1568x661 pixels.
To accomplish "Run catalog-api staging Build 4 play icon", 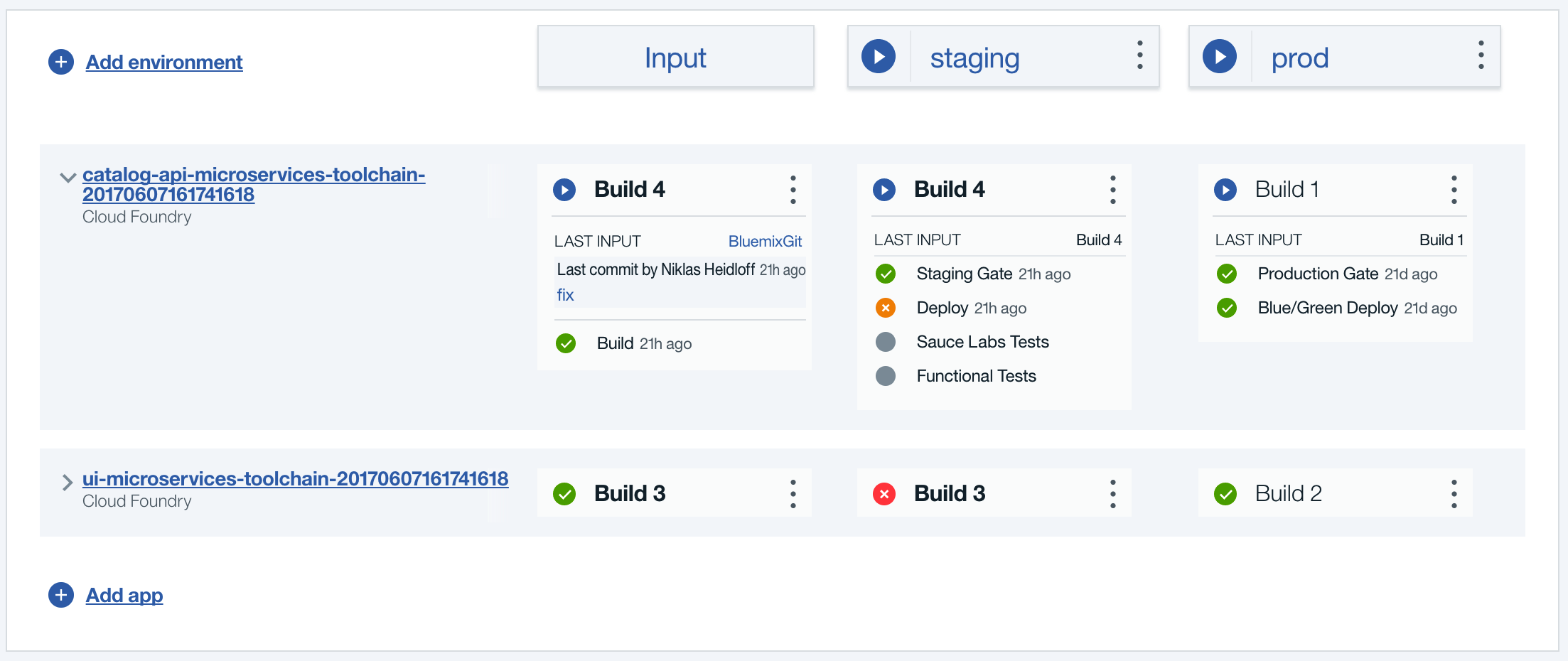I will click(884, 190).
